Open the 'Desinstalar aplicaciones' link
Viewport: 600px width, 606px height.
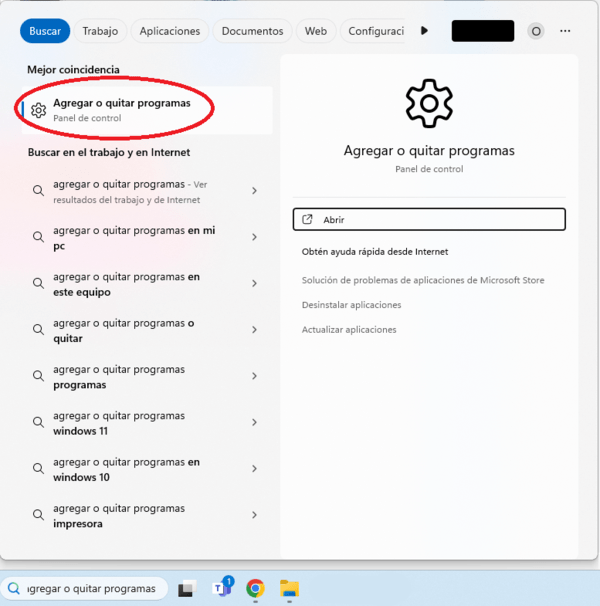pos(351,305)
